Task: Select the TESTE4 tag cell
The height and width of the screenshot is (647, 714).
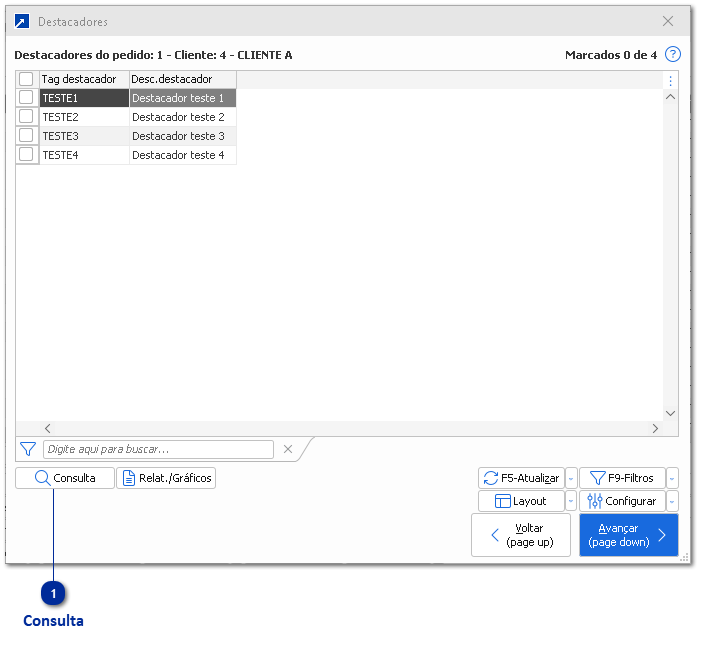Action: [85, 155]
